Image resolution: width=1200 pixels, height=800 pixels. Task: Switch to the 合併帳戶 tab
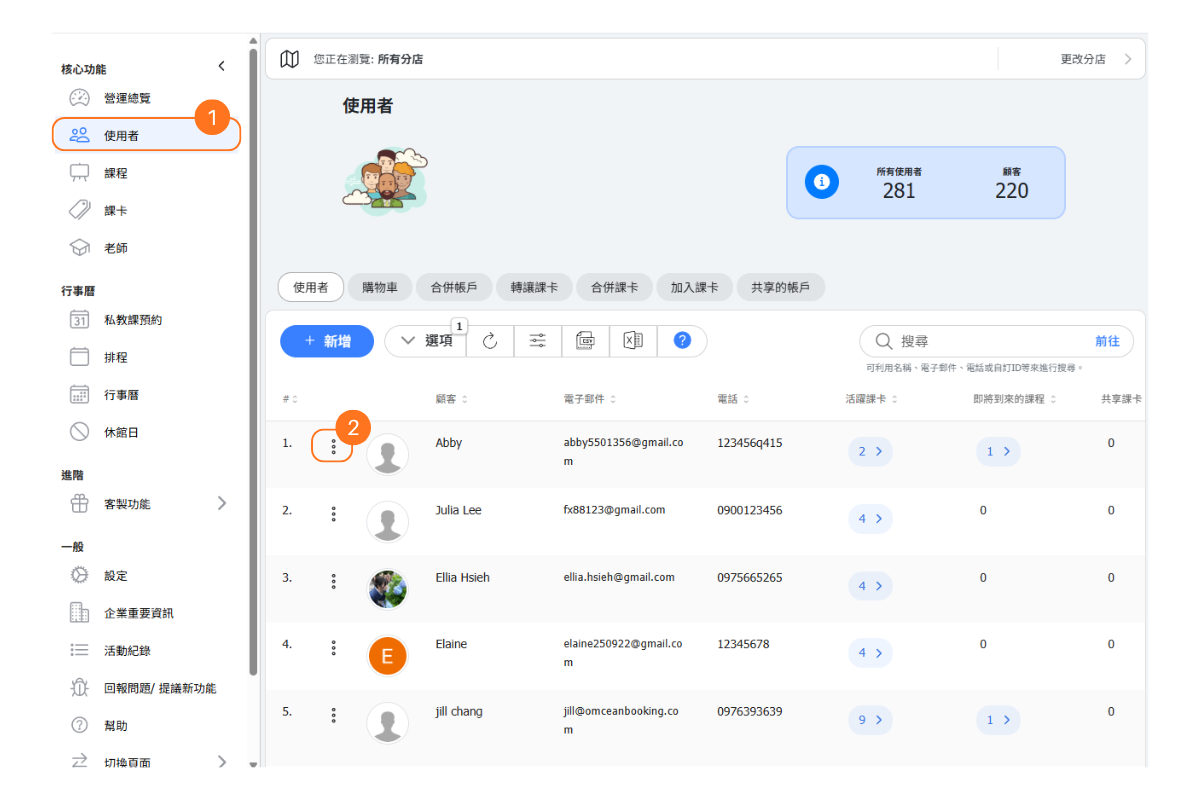[x=453, y=287]
